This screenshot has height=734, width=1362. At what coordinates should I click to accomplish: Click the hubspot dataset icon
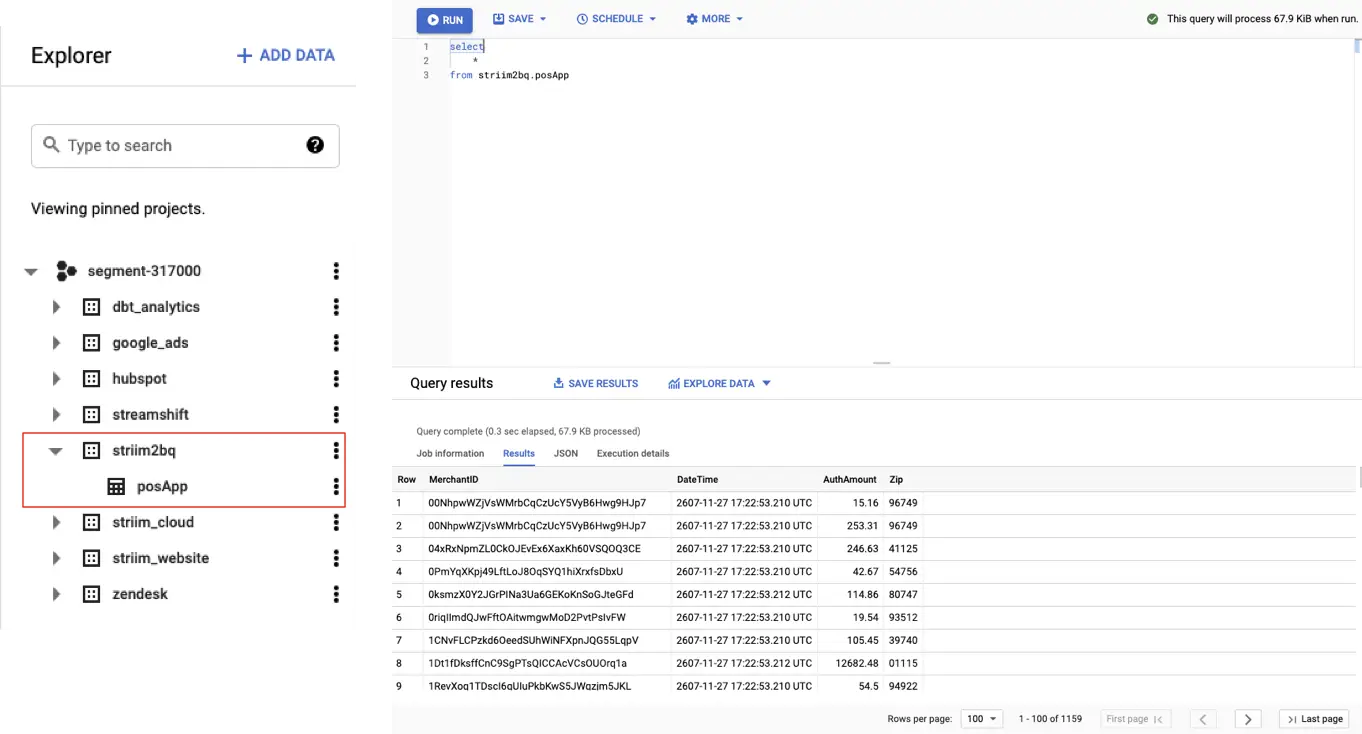pos(91,379)
